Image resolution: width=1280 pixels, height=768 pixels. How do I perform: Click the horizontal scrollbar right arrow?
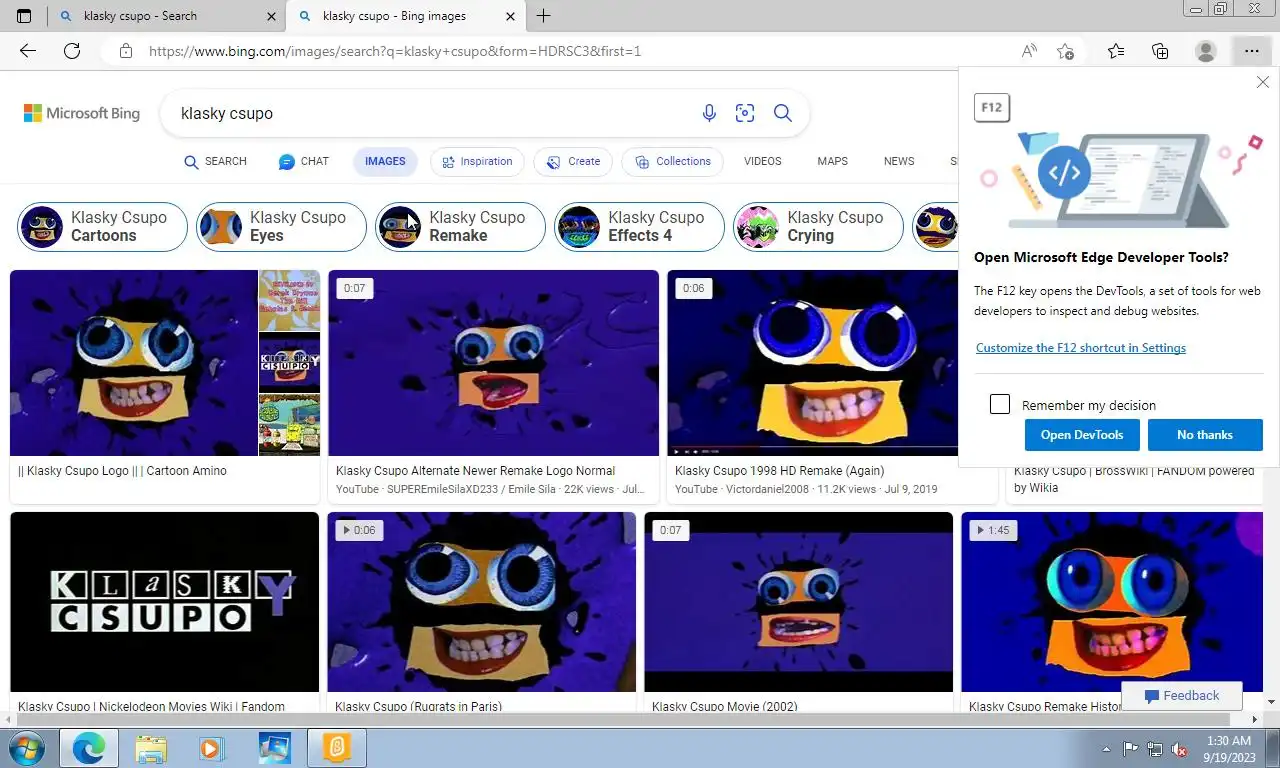coord(1256,719)
